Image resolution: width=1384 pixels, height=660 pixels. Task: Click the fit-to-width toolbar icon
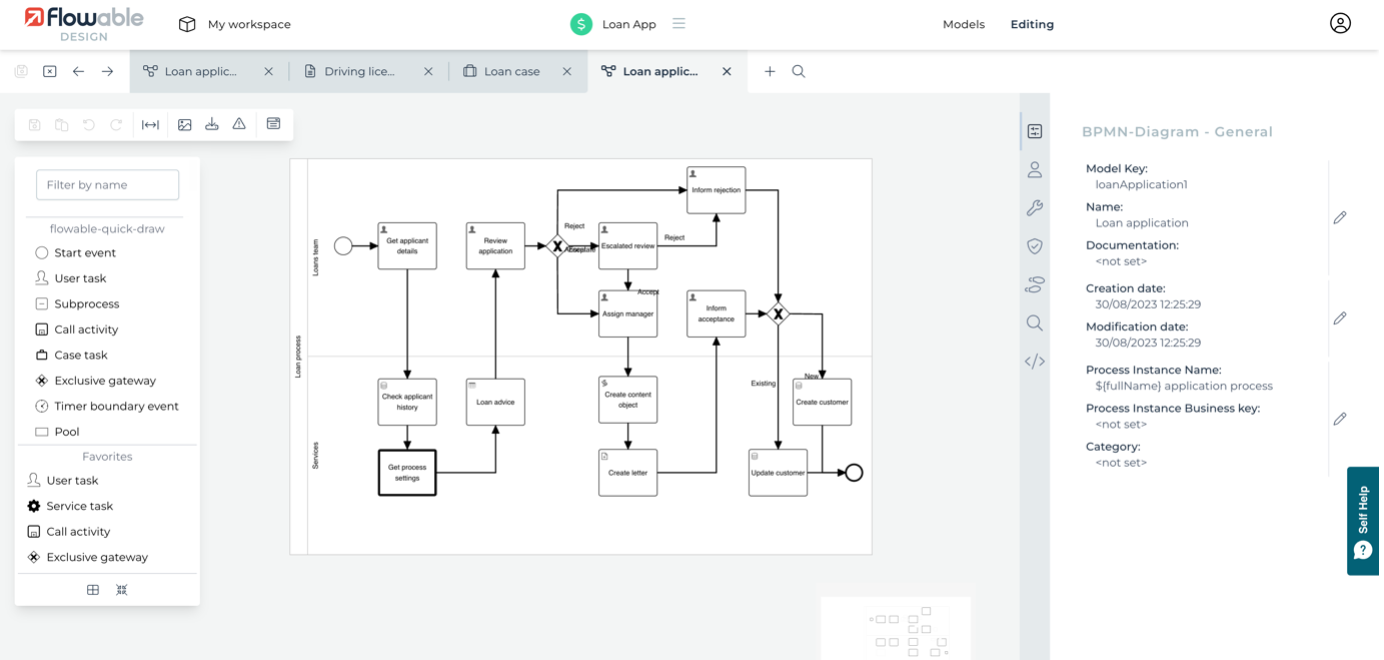pos(150,125)
